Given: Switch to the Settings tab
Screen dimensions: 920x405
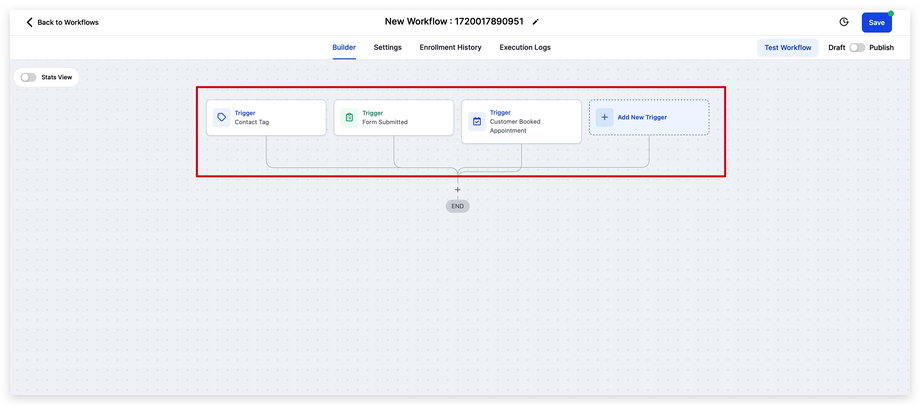Looking at the screenshot, I should click(x=388, y=47).
